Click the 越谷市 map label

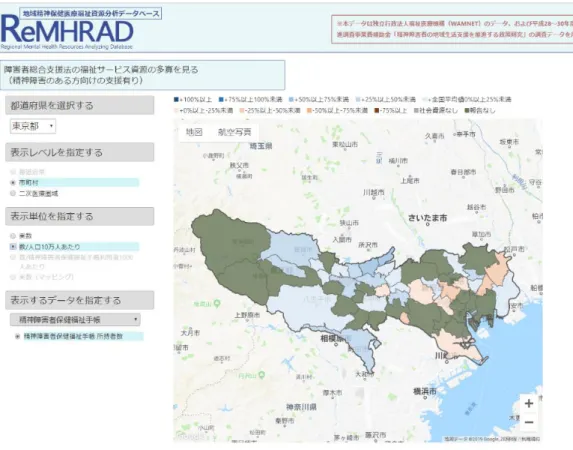[x=477, y=207]
